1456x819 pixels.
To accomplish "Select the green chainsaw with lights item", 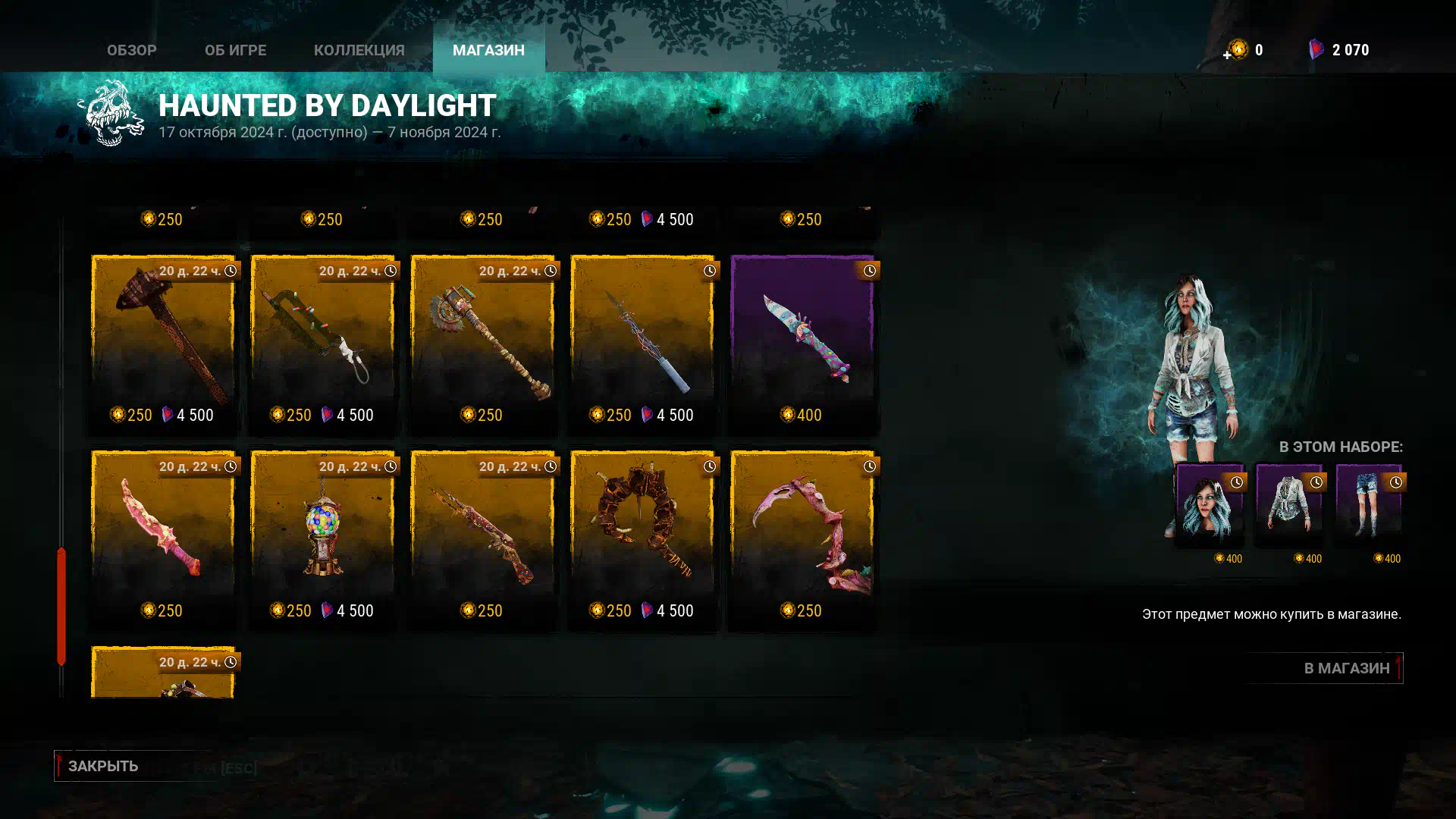I will point(322,344).
